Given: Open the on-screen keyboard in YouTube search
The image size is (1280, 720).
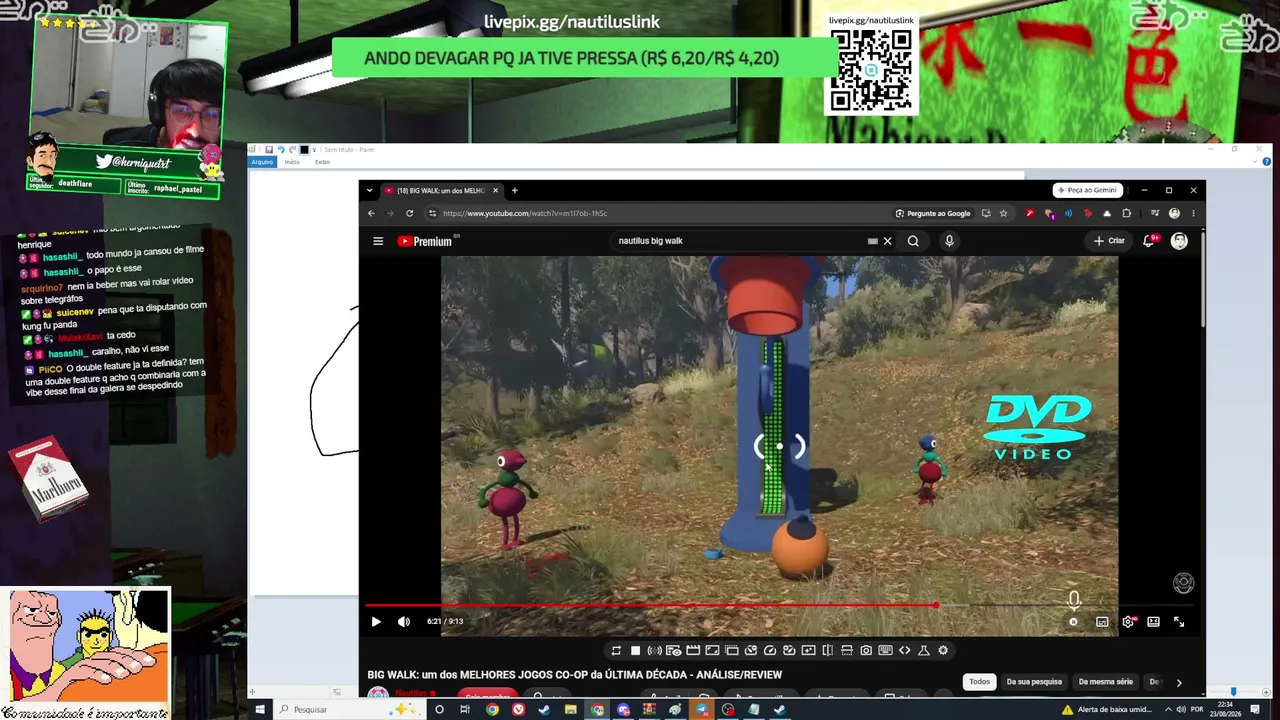Looking at the screenshot, I should coord(873,241).
